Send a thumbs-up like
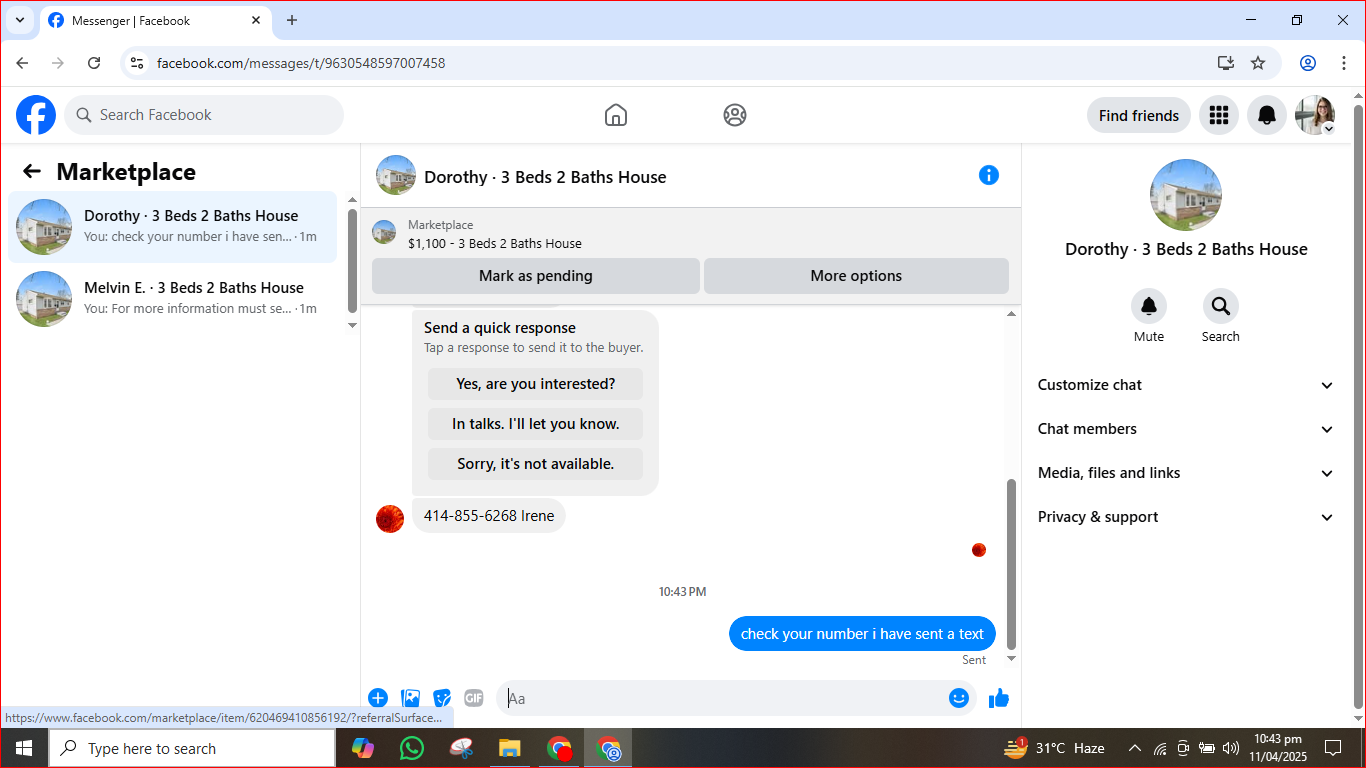Screen dimensions: 1366x768 coord(999,698)
